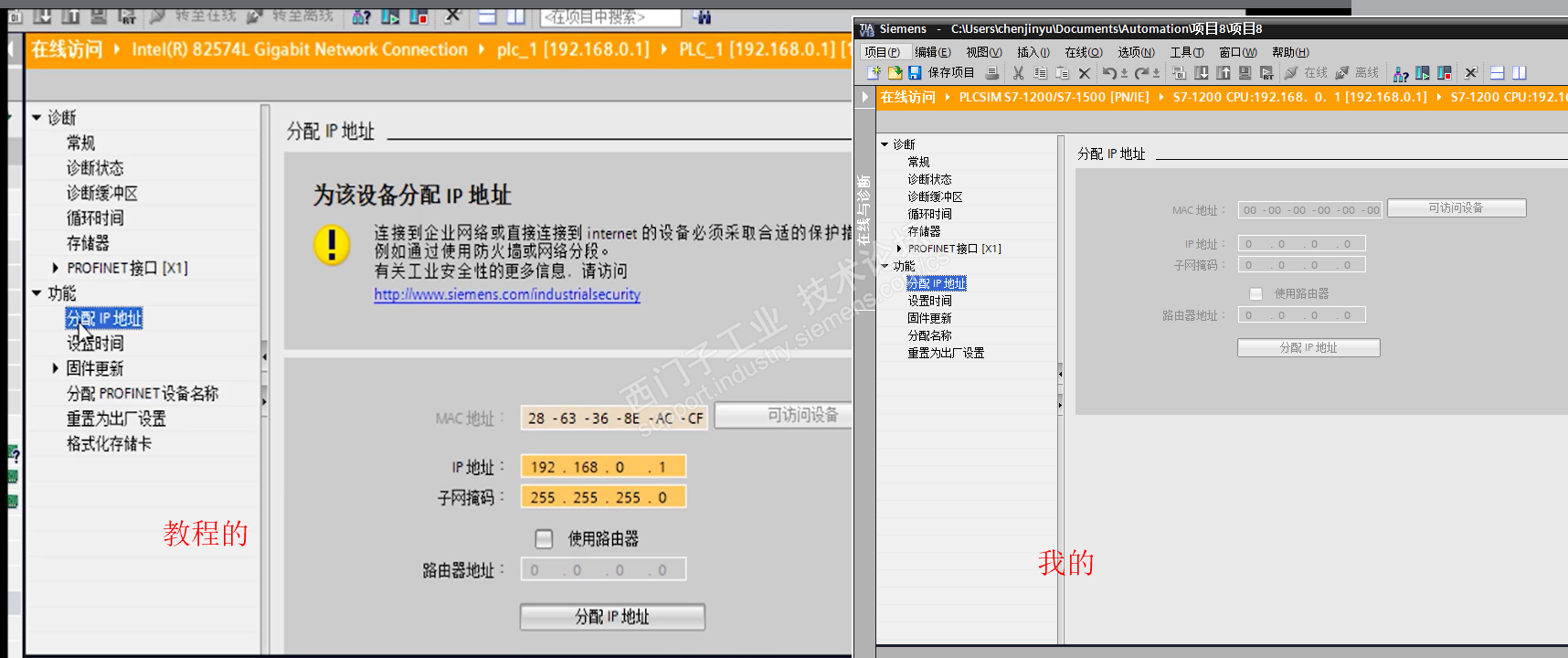Collapse 诊断 node in left tree
Screen dimensions: 1568x658
tap(37, 118)
